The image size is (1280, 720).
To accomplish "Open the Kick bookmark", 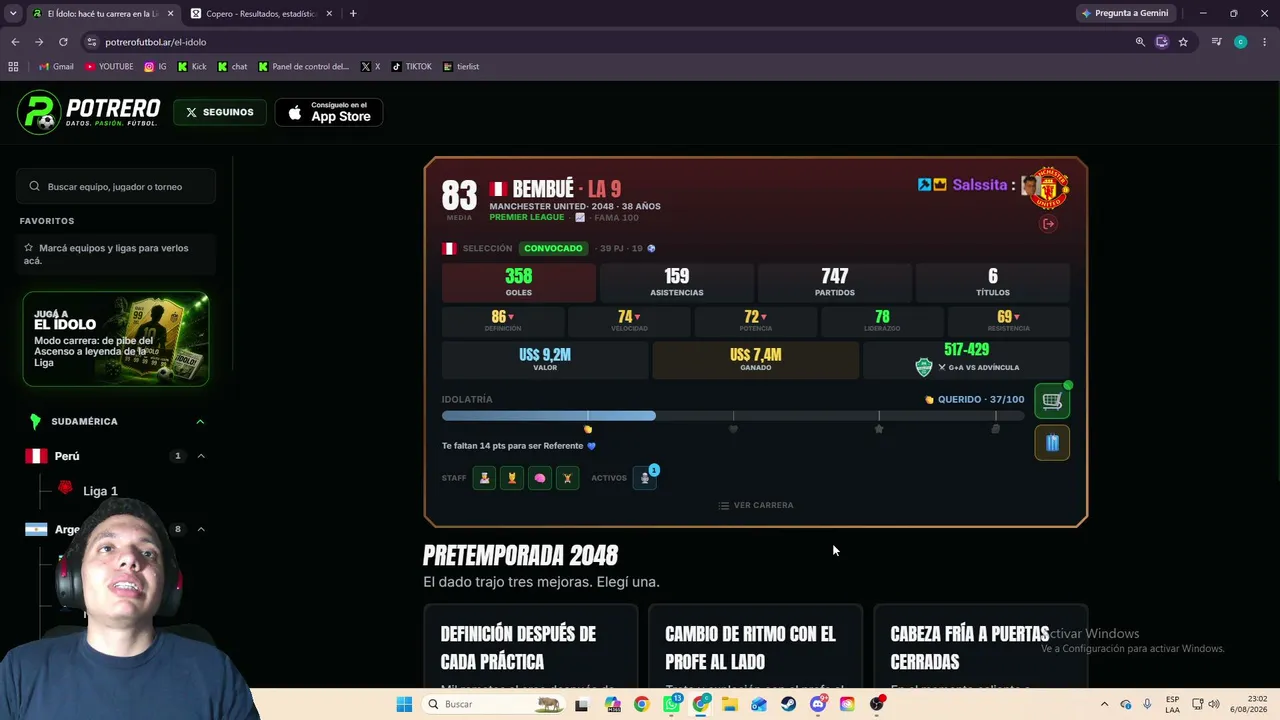I will (x=192, y=67).
